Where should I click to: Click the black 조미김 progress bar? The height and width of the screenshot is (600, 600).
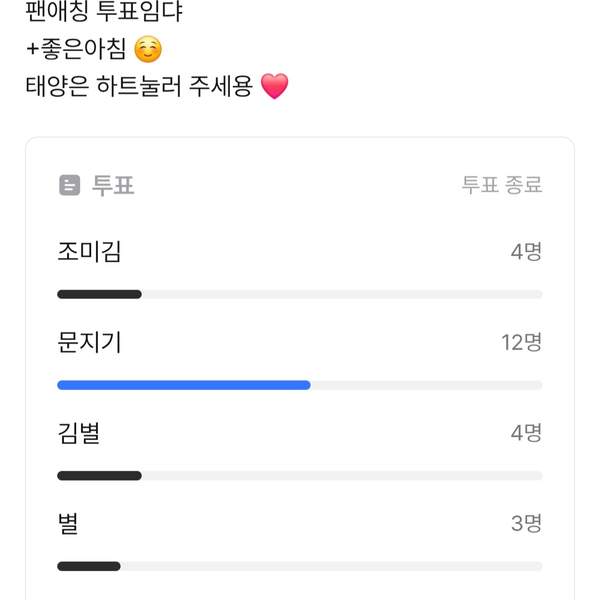(99, 294)
